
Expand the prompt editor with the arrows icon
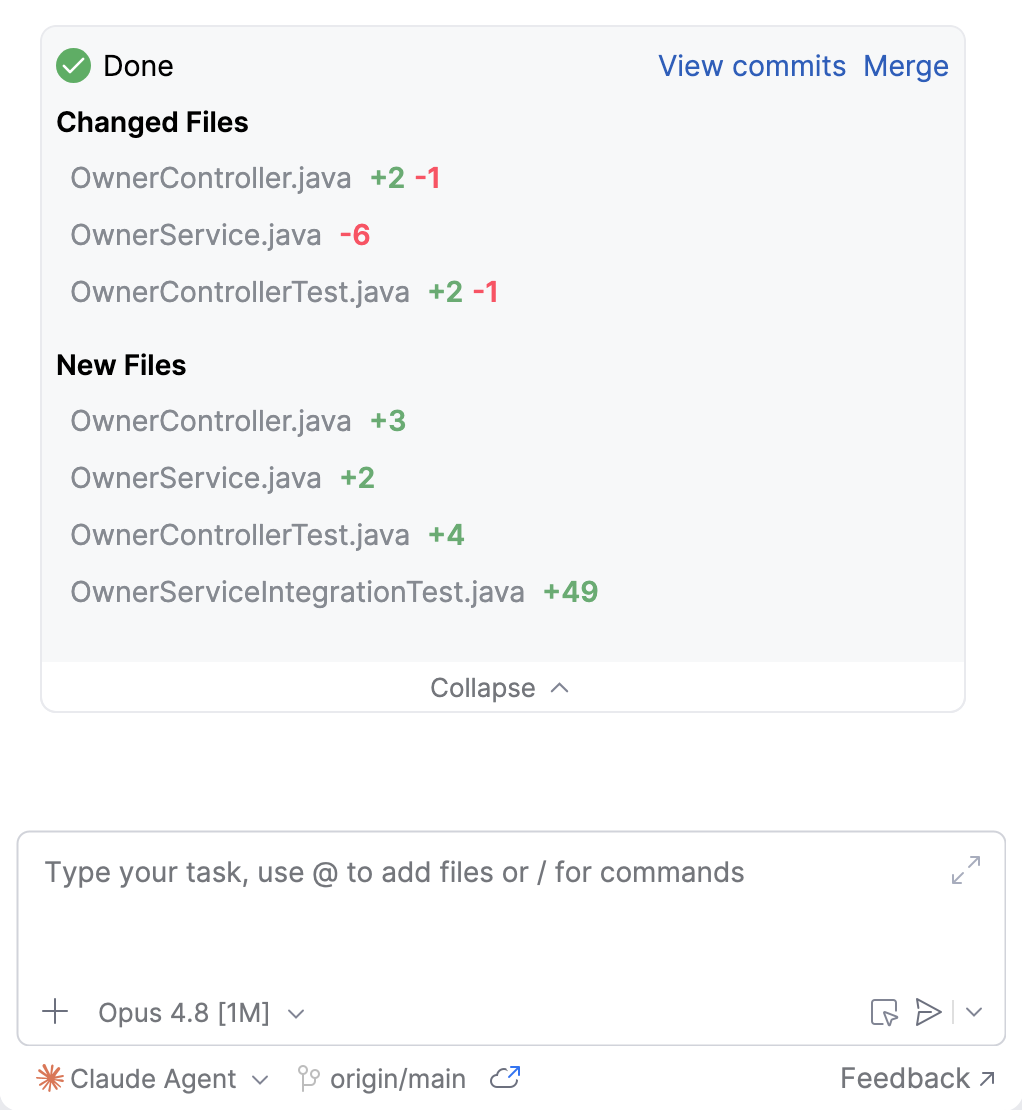pos(966,870)
